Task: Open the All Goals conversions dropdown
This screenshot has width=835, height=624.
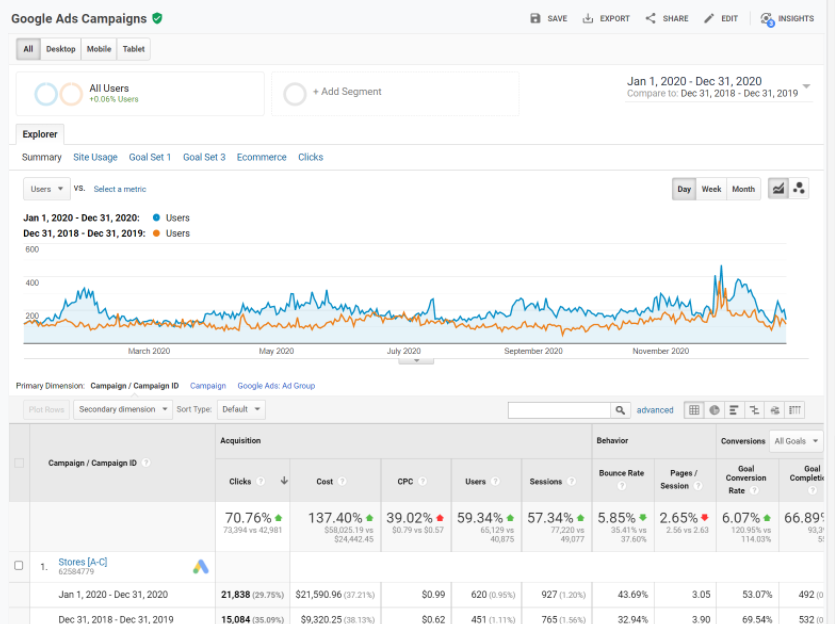Action: [796, 441]
